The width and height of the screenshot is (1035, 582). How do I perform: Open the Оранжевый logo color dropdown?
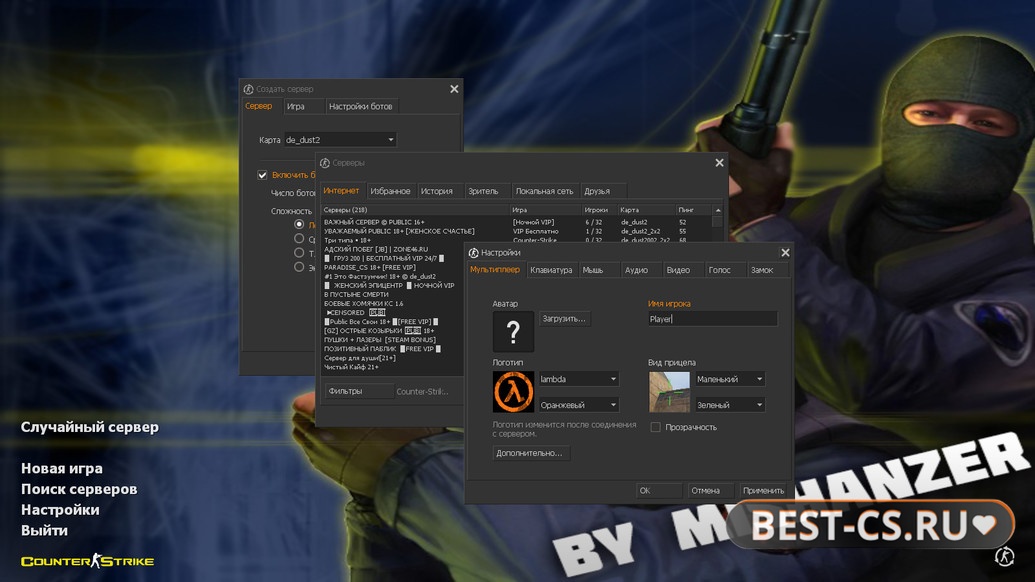coord(578,404)
